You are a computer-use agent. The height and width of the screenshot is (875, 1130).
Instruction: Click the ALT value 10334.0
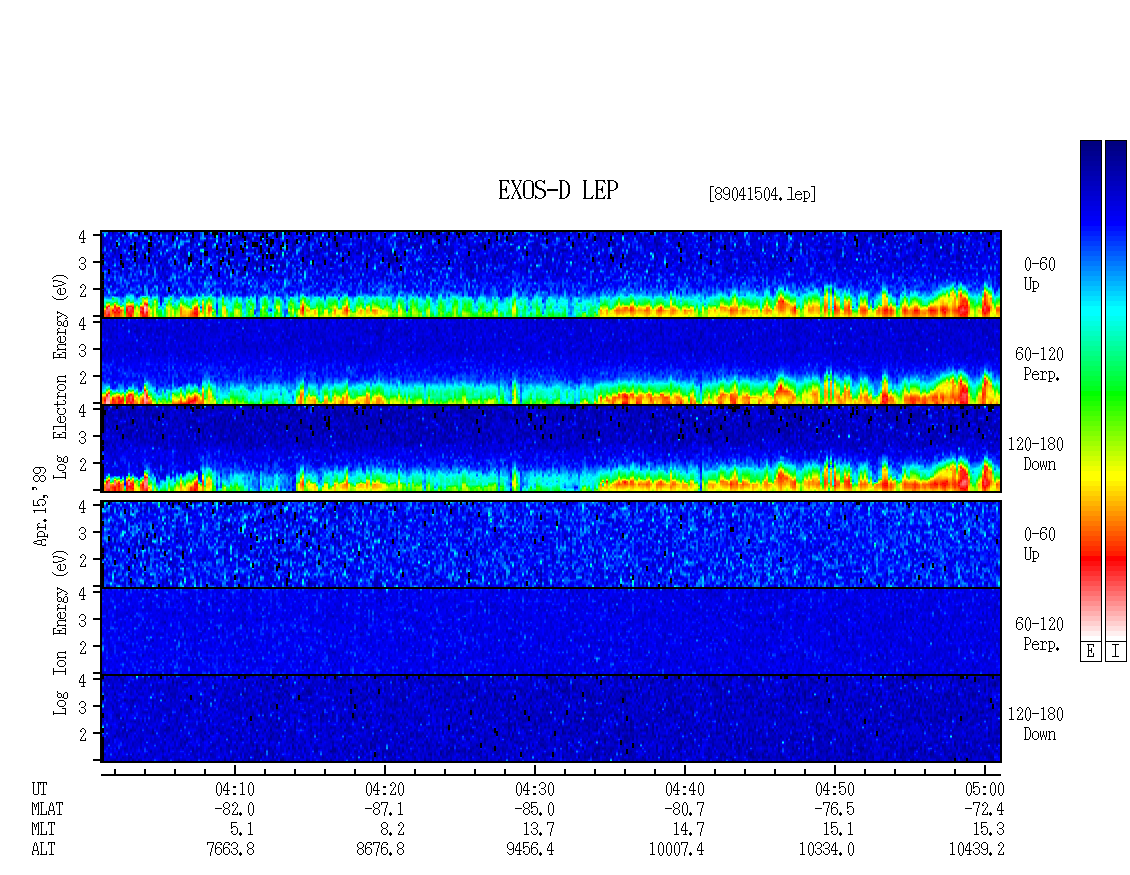click(x=827, y=850)
